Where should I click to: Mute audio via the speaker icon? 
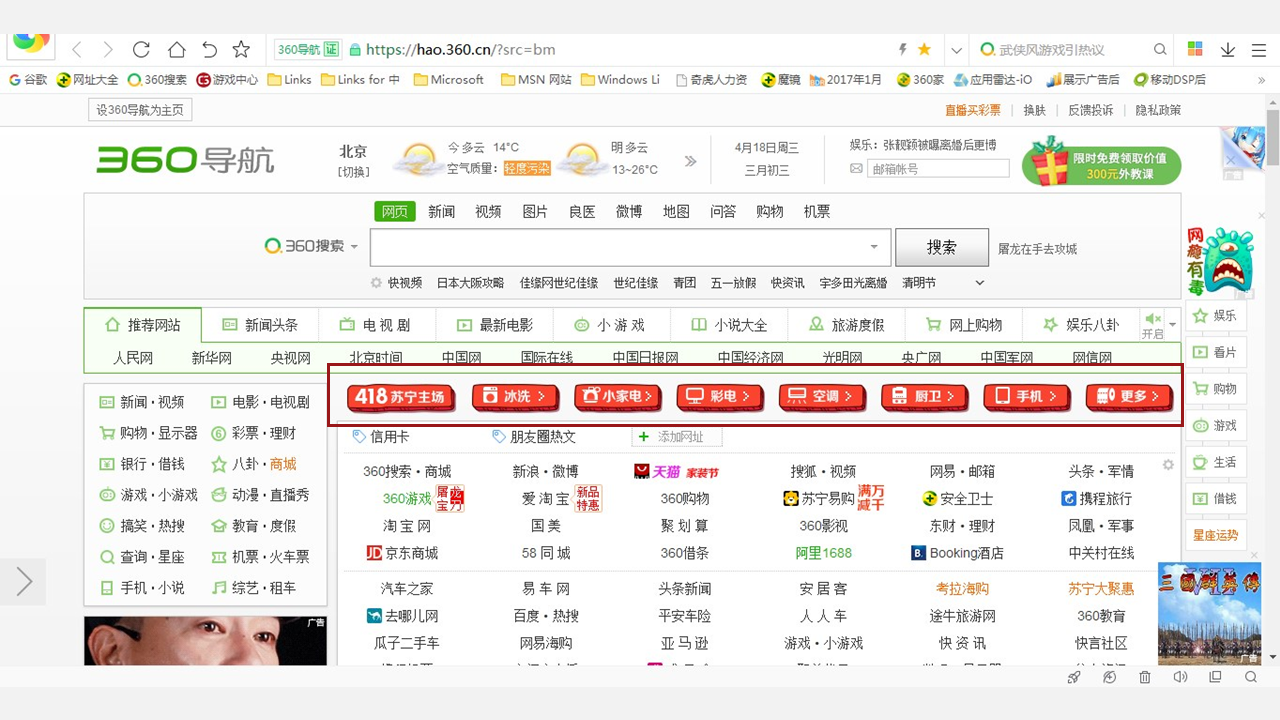[x=1180, y=677]
